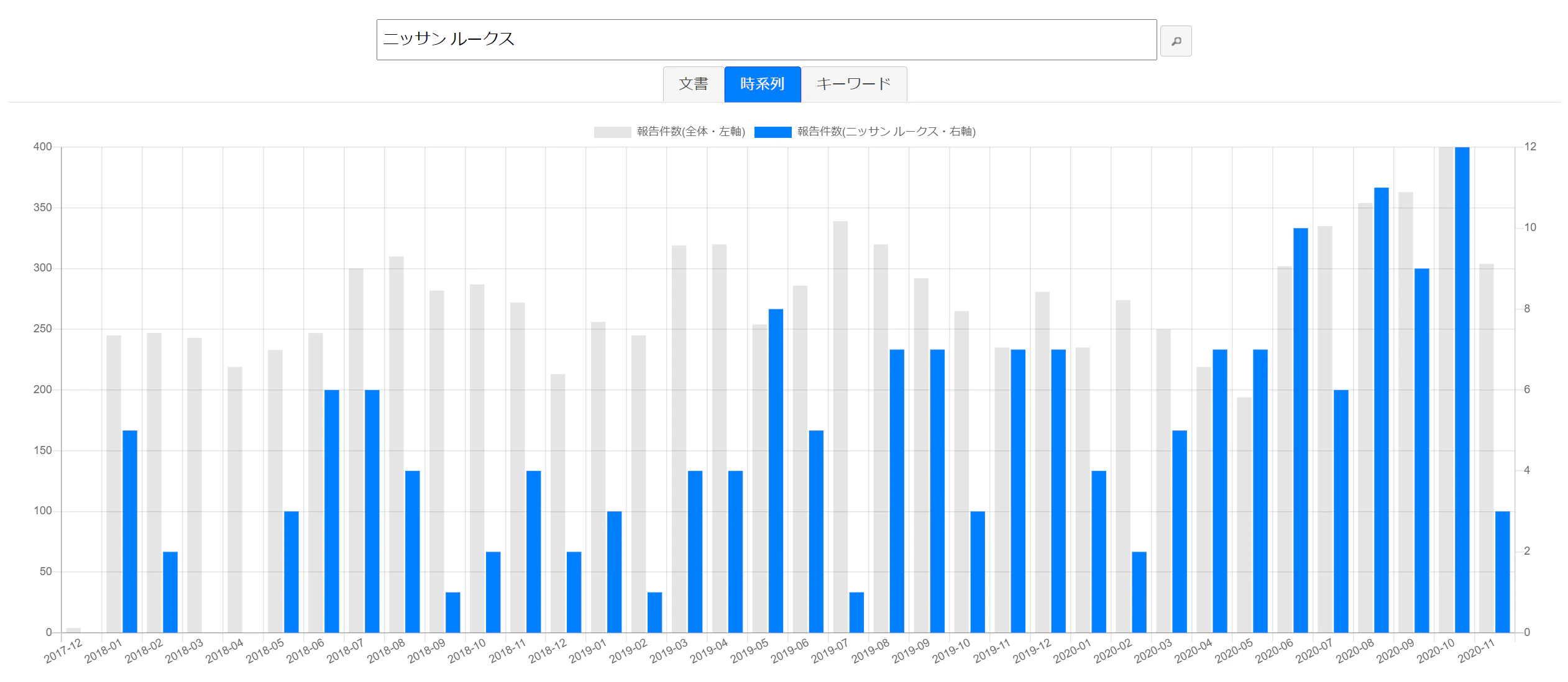Screen dimensions: 1568x682
Task: Focus the ニッサン ルークス search field
Action: [x=766, y=40]
